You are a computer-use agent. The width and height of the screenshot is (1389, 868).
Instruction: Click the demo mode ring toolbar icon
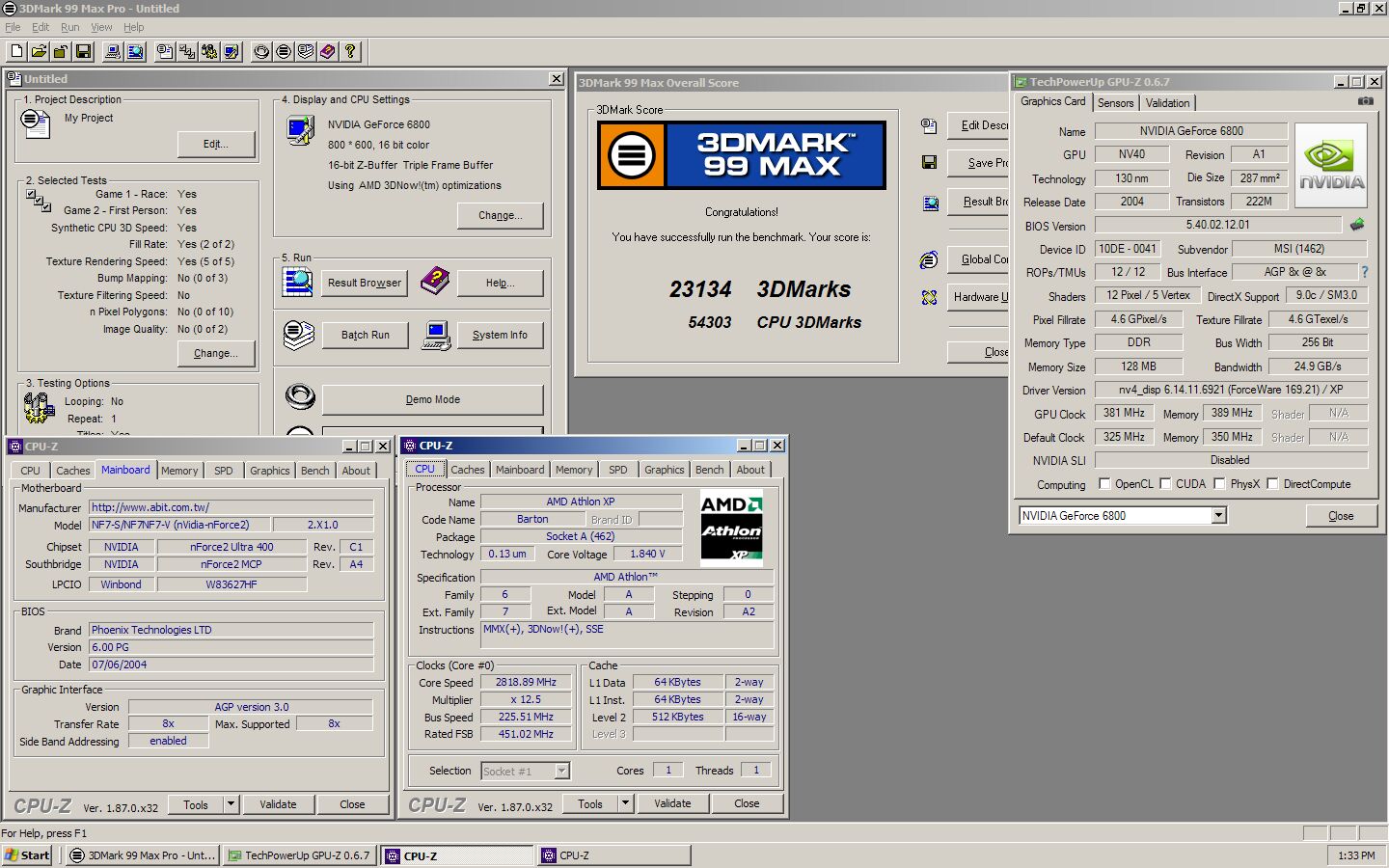click(261, 51)
